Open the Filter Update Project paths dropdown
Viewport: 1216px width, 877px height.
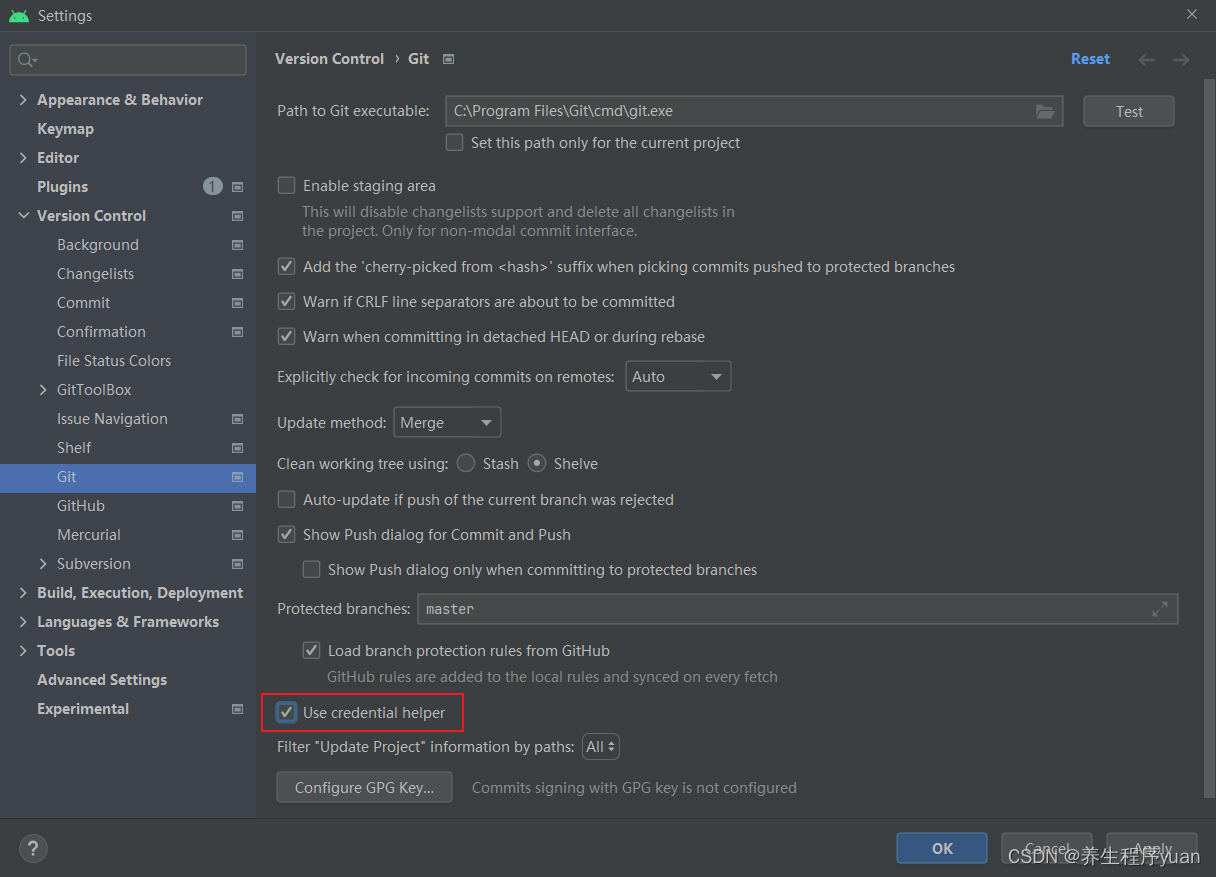[601, 747]
